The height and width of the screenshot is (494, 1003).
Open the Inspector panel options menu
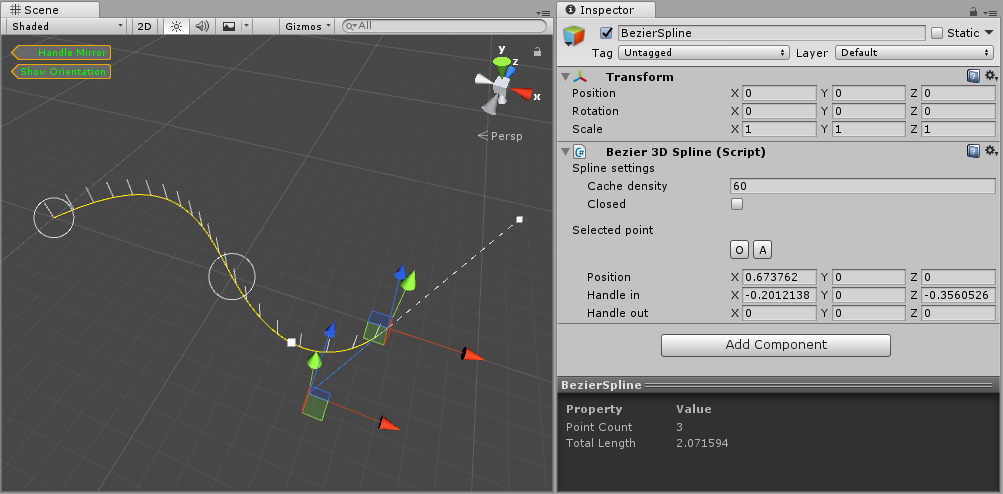[x=988, y=12]
